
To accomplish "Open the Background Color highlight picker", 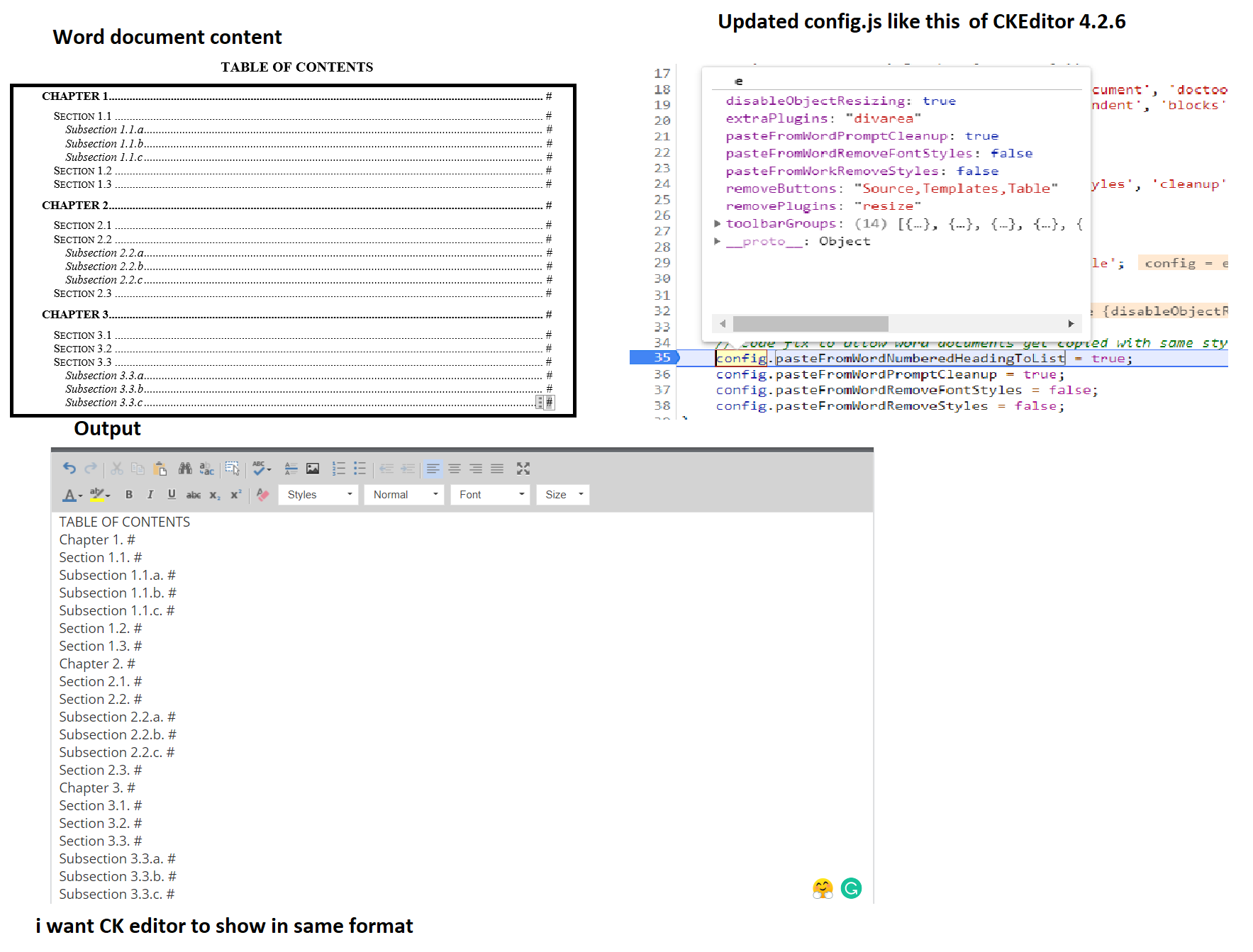I will tap(100, 495).
